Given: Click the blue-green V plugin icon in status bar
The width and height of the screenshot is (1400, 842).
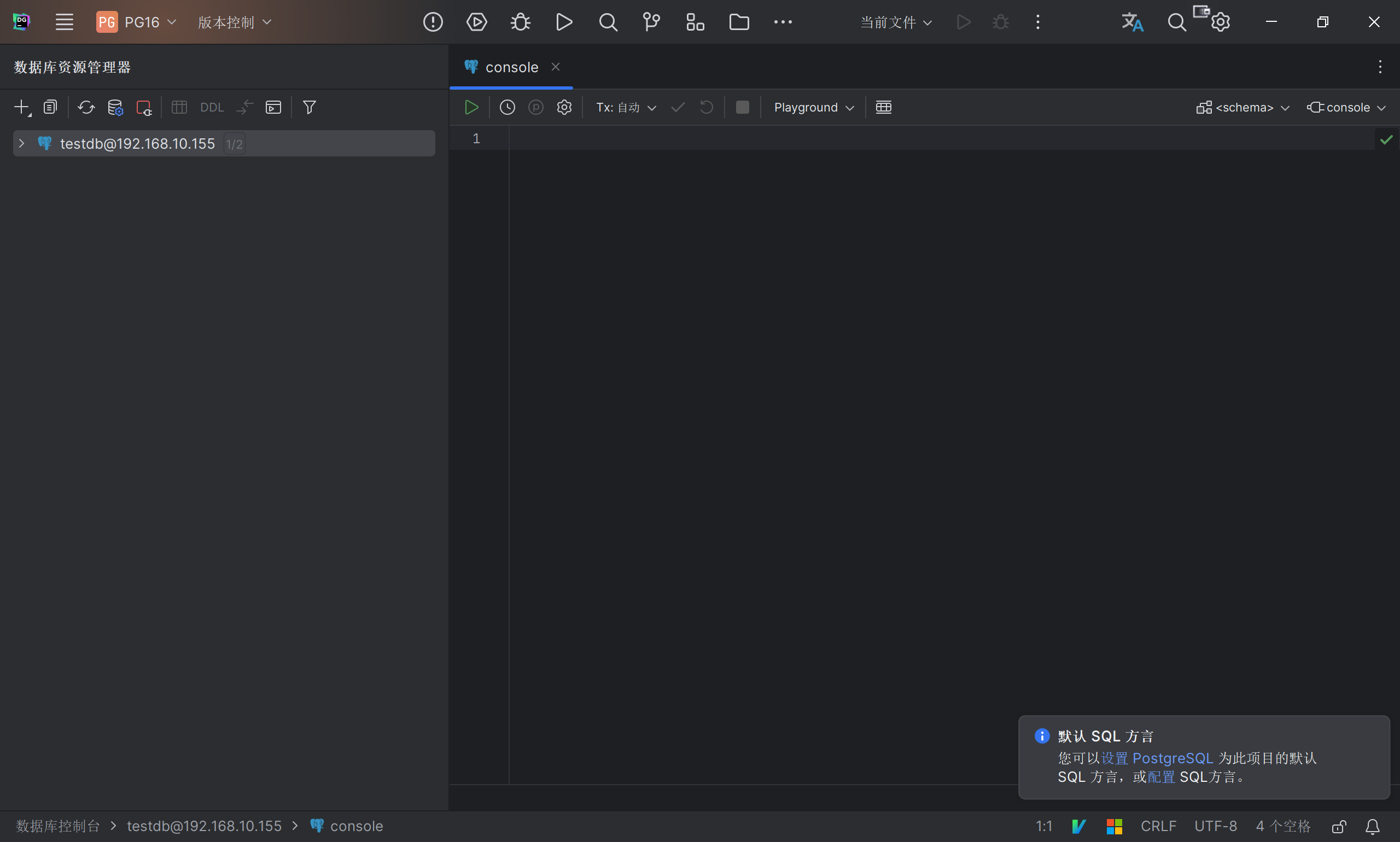Looking at the screenshot, I should [1079, 826].
